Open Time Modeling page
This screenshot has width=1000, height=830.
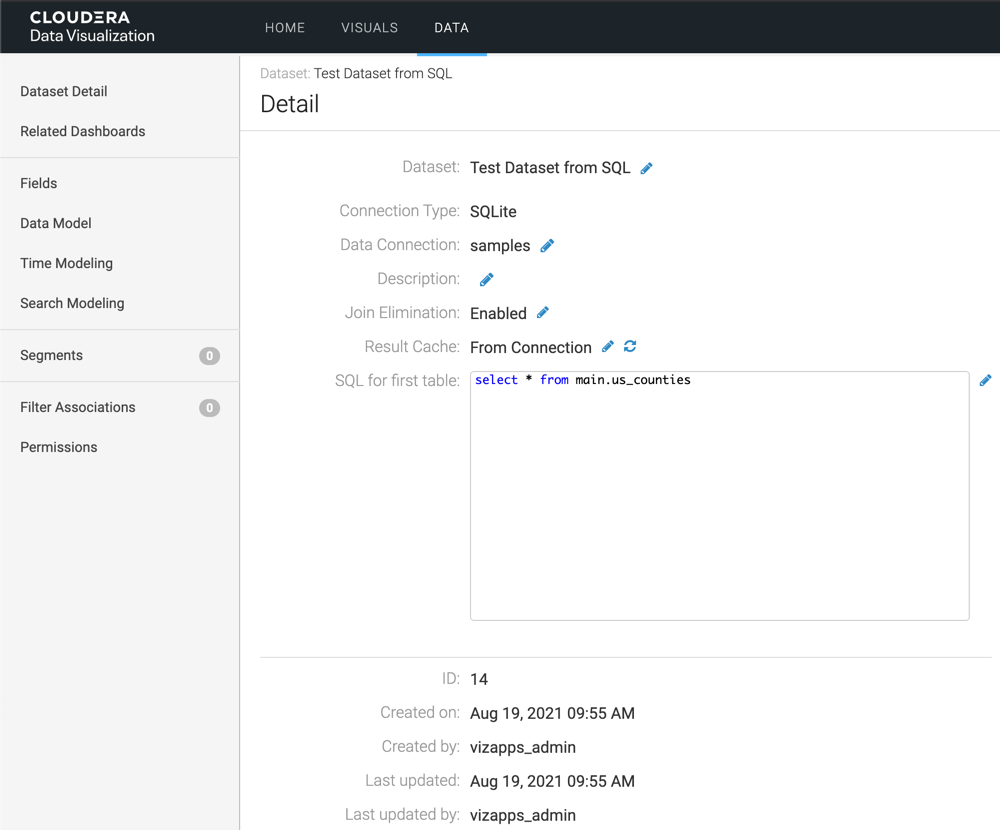(67, 263)
